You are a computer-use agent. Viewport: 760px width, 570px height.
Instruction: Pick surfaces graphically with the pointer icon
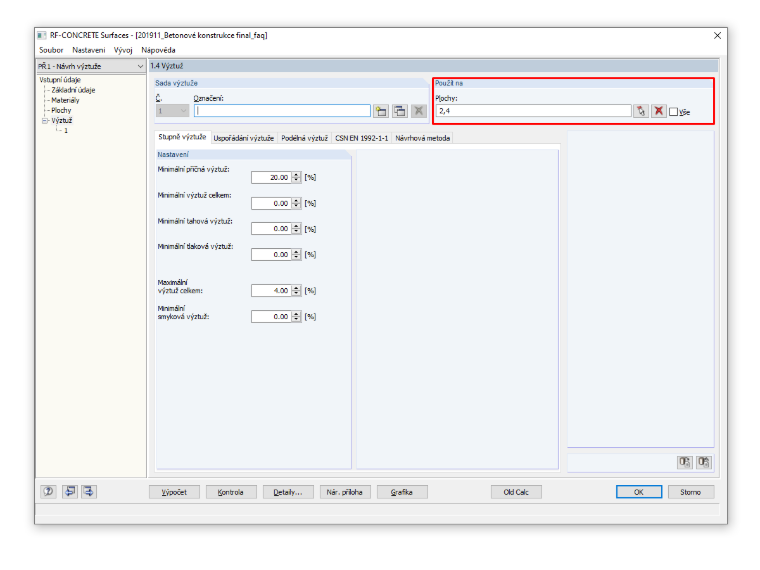click(641, 111)
